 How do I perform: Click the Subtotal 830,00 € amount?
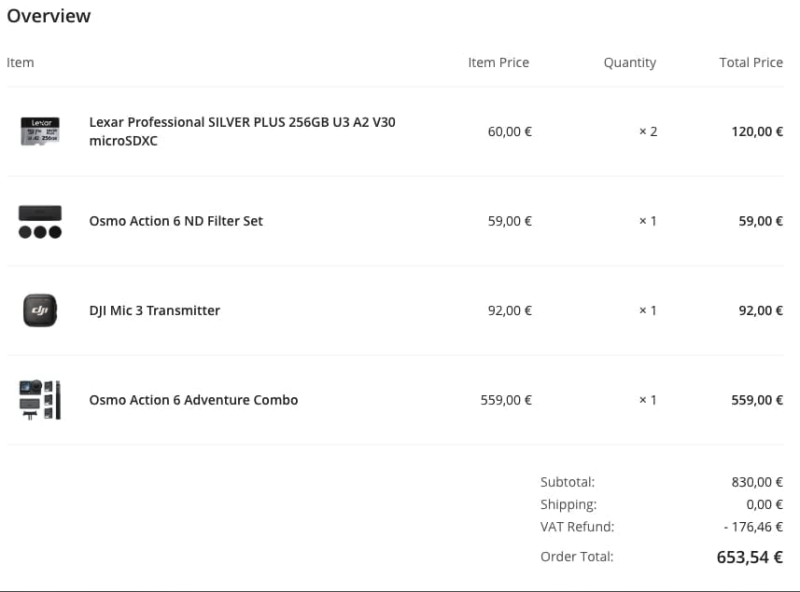coord(757,481)
